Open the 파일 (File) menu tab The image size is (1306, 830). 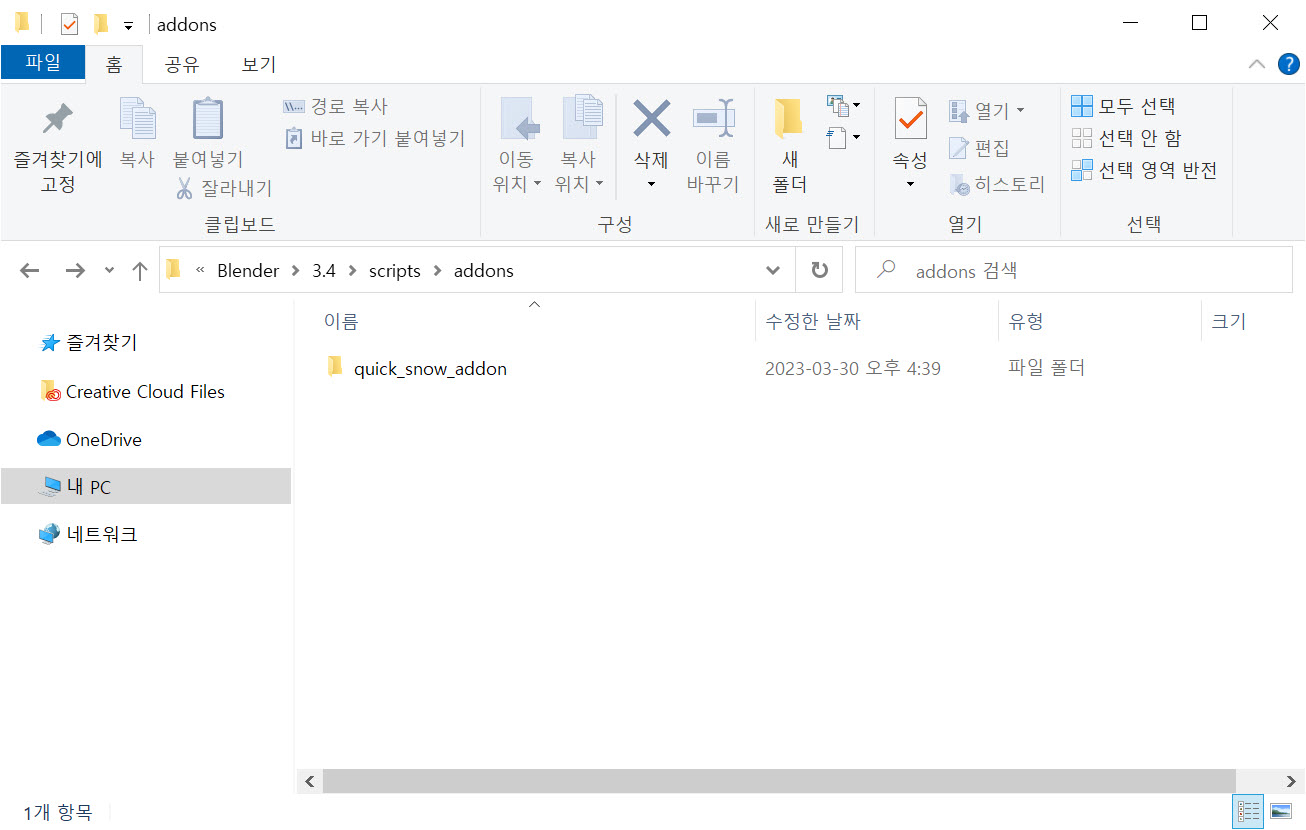click(43, 63)
